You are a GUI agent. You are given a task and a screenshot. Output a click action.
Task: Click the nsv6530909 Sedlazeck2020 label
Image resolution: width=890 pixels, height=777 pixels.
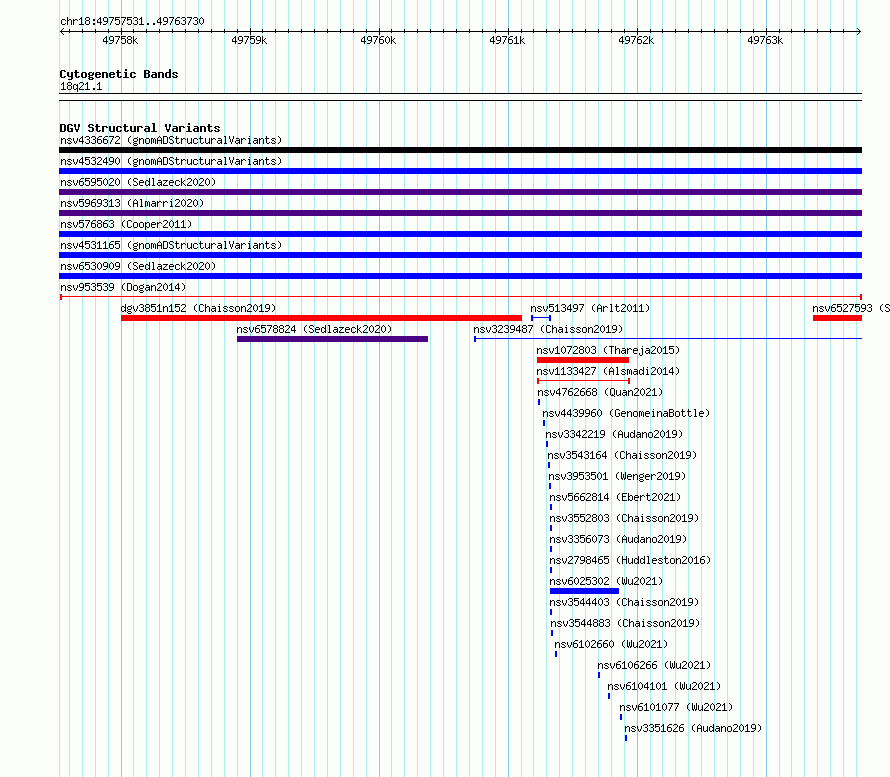(x=138, y=266)
